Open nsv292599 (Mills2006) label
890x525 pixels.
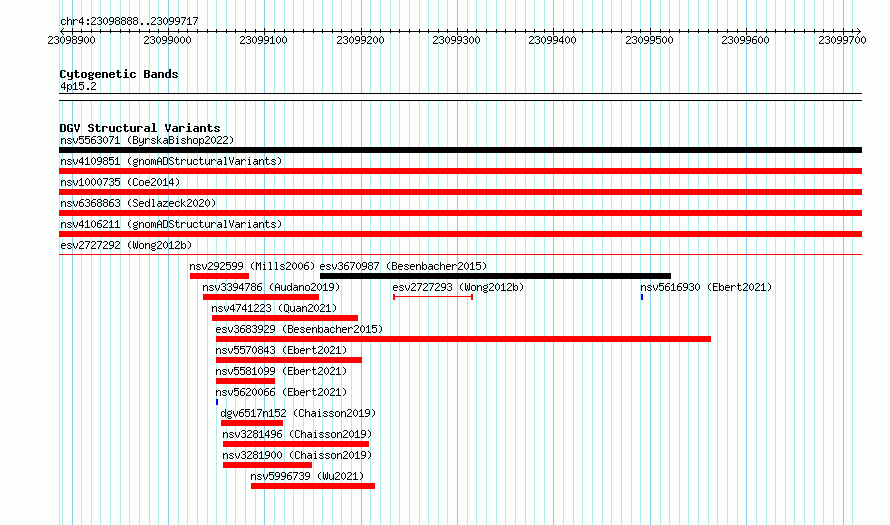pos(252,266)
